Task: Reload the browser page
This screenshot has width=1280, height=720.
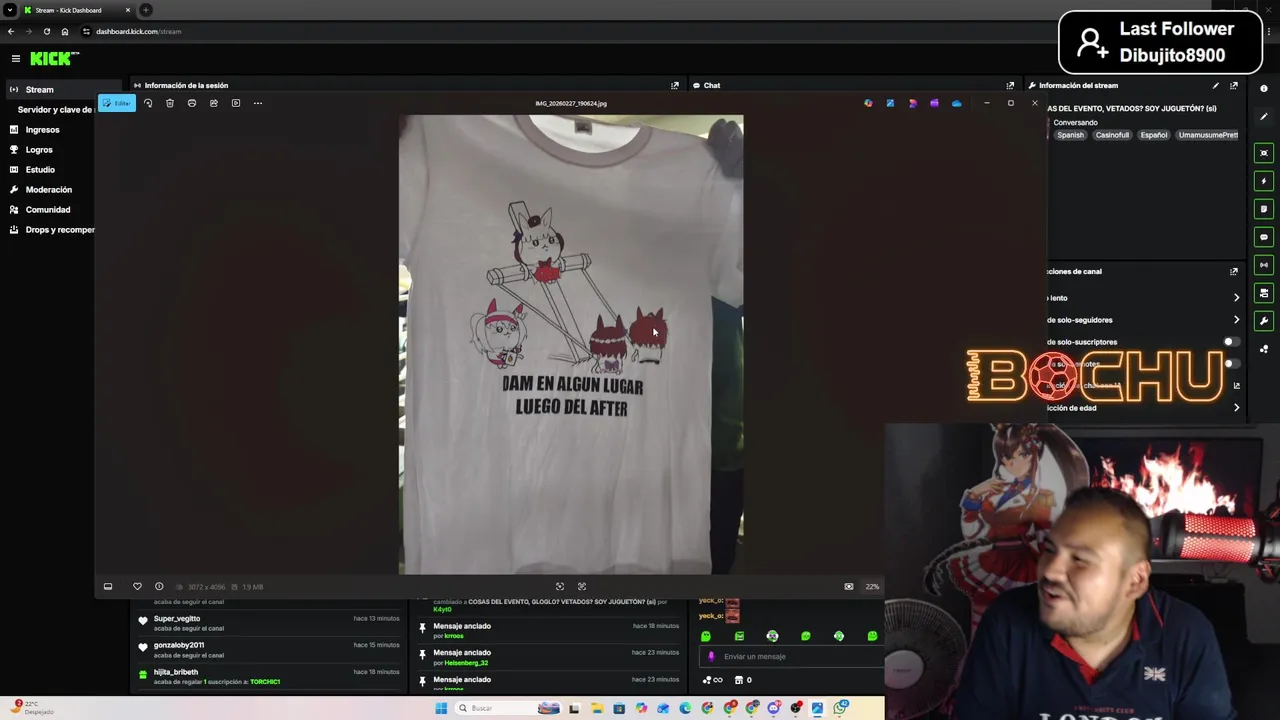Action: 46,31
